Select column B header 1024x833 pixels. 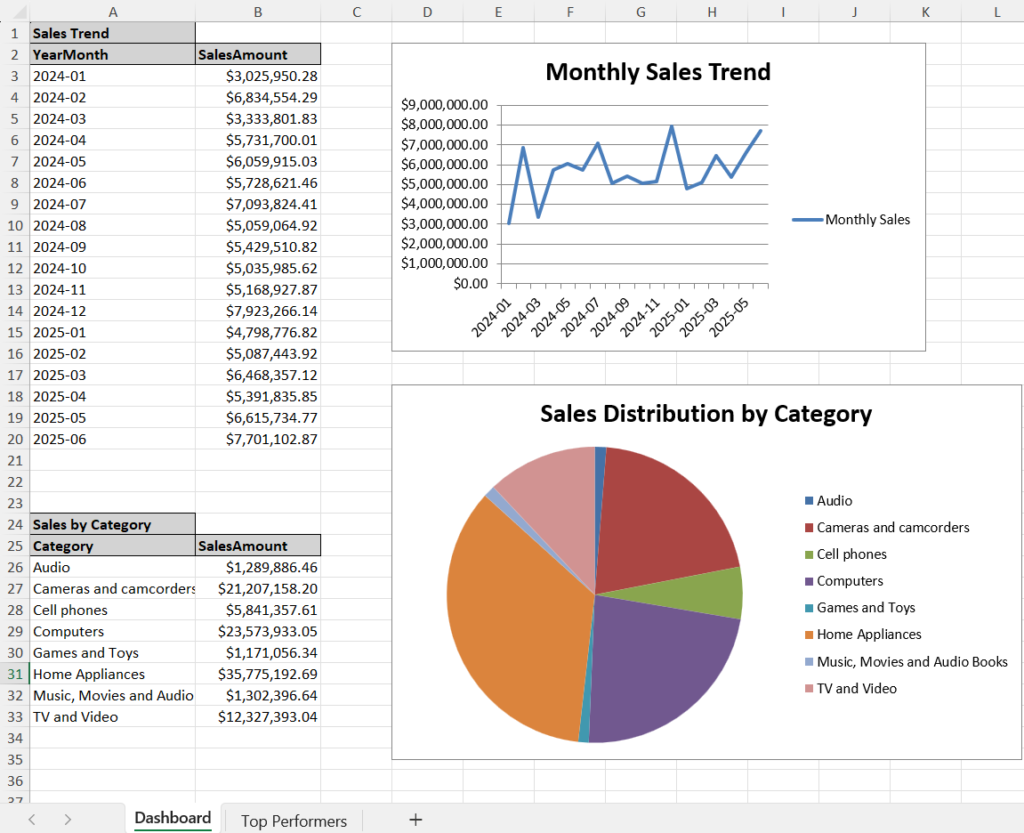(257, 11)
